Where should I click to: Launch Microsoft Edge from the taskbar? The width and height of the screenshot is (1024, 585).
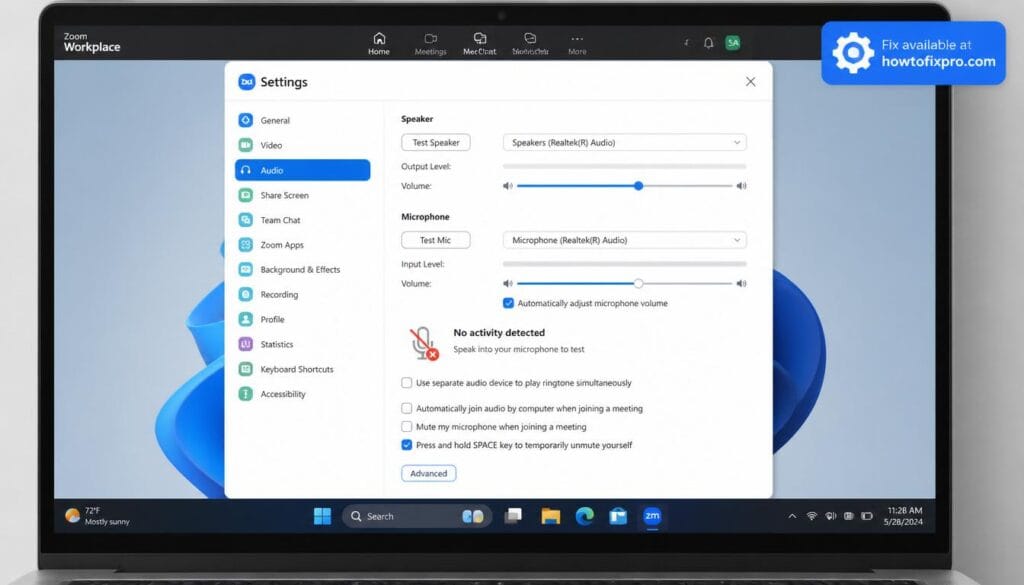click(584, 516)
